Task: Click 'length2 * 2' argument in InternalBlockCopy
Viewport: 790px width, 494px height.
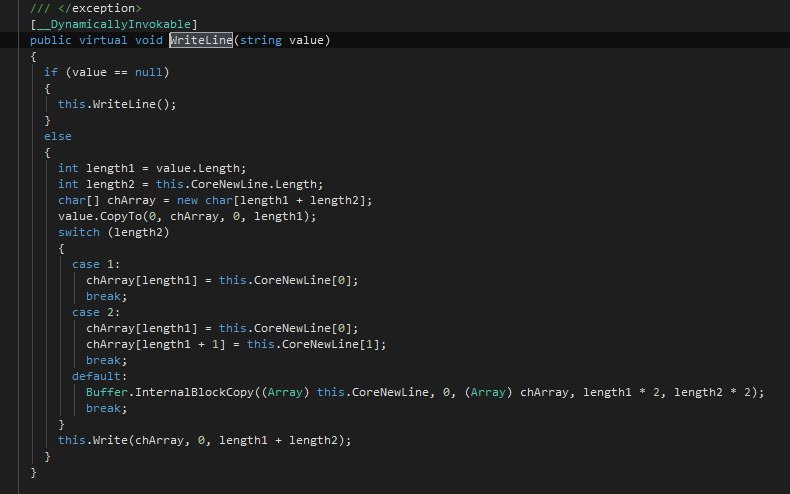Action: click(712, 392)
